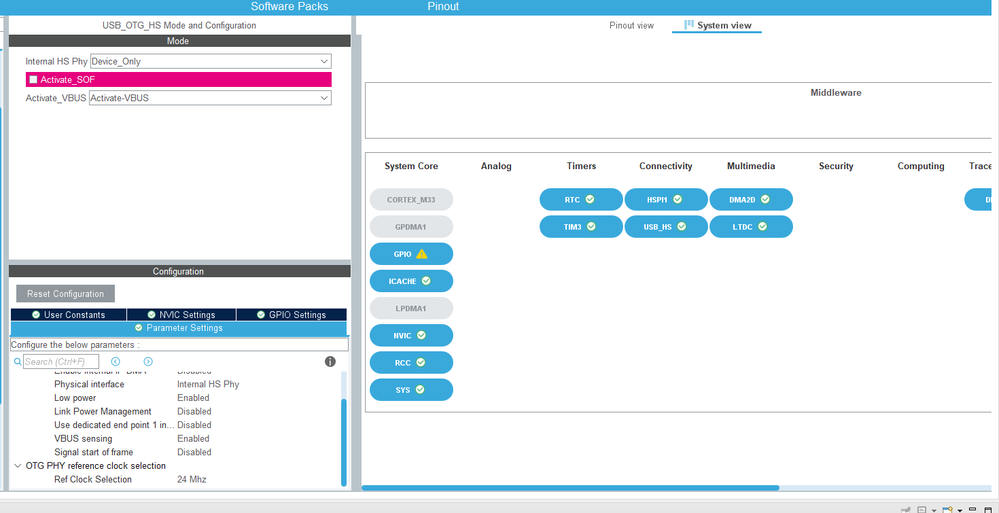Select the System view tab

point(717,25)
